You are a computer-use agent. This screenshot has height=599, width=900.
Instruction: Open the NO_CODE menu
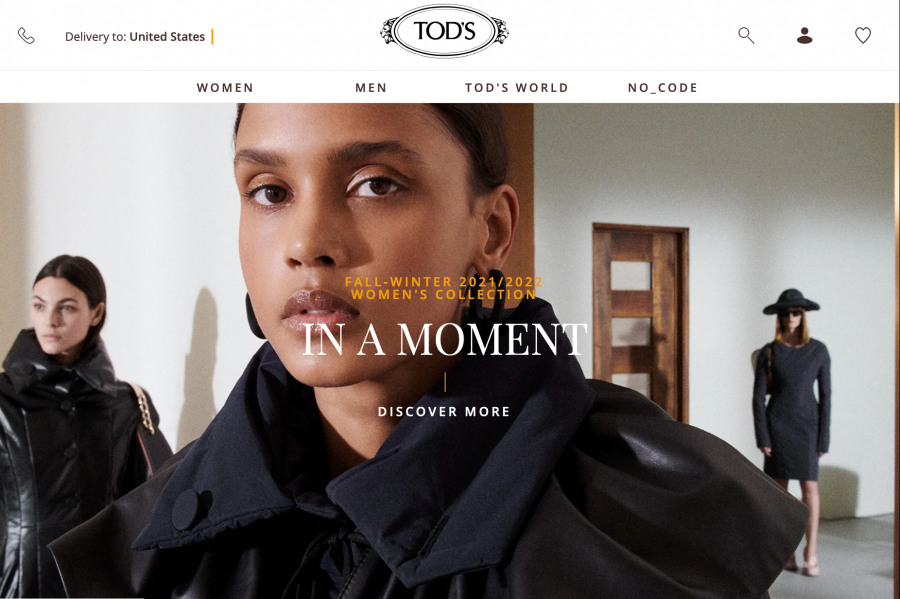(662, 88)
